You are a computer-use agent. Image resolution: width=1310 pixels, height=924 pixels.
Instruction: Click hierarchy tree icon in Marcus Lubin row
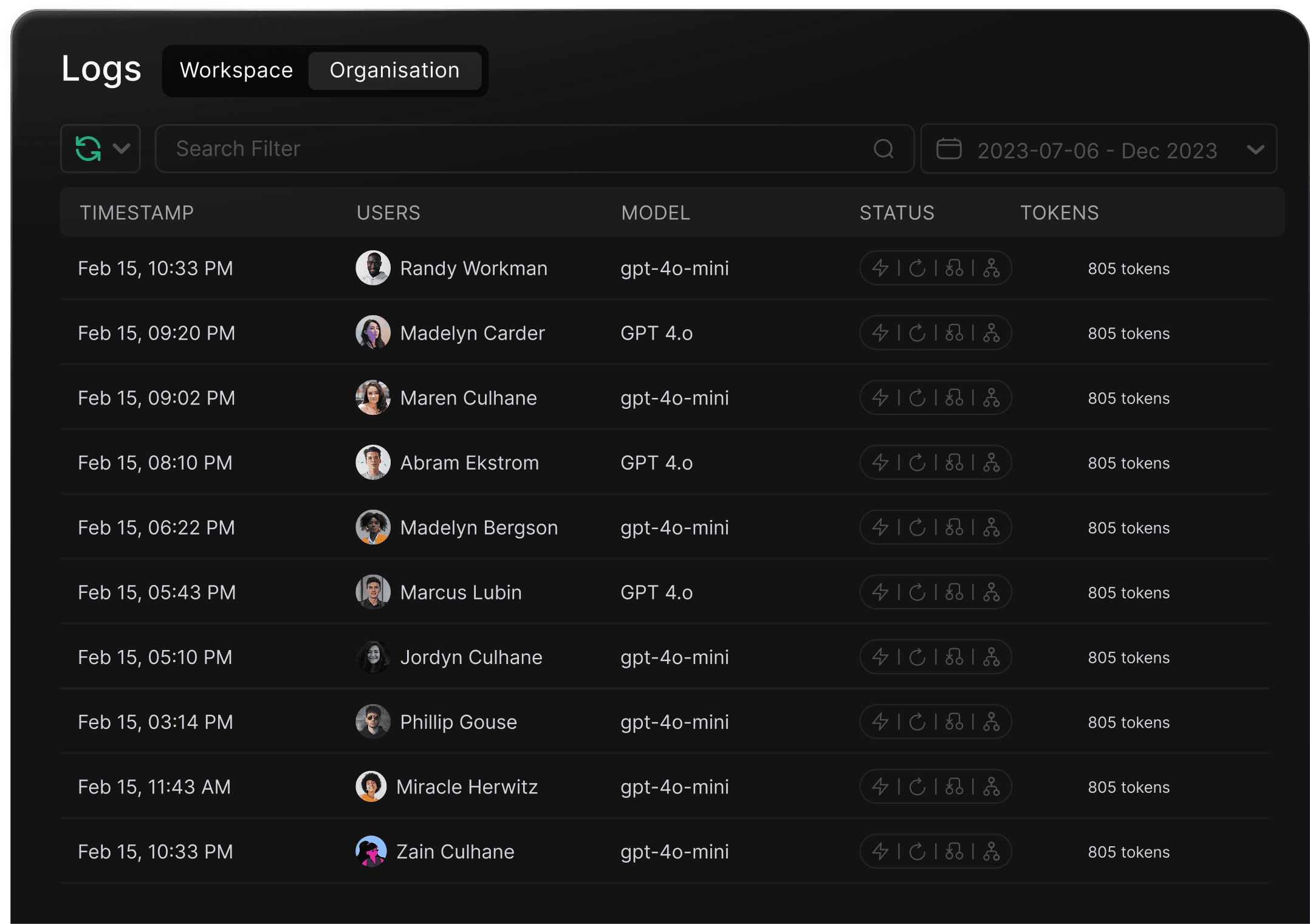tap(992, 592)
